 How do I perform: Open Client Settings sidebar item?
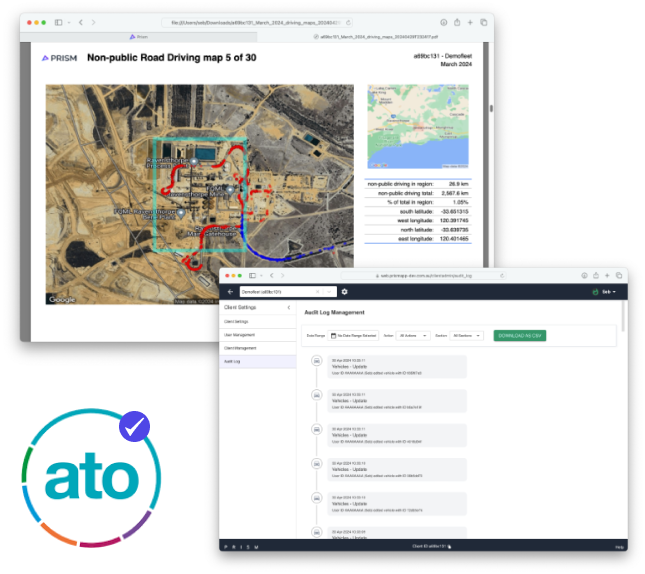(258, 321)
